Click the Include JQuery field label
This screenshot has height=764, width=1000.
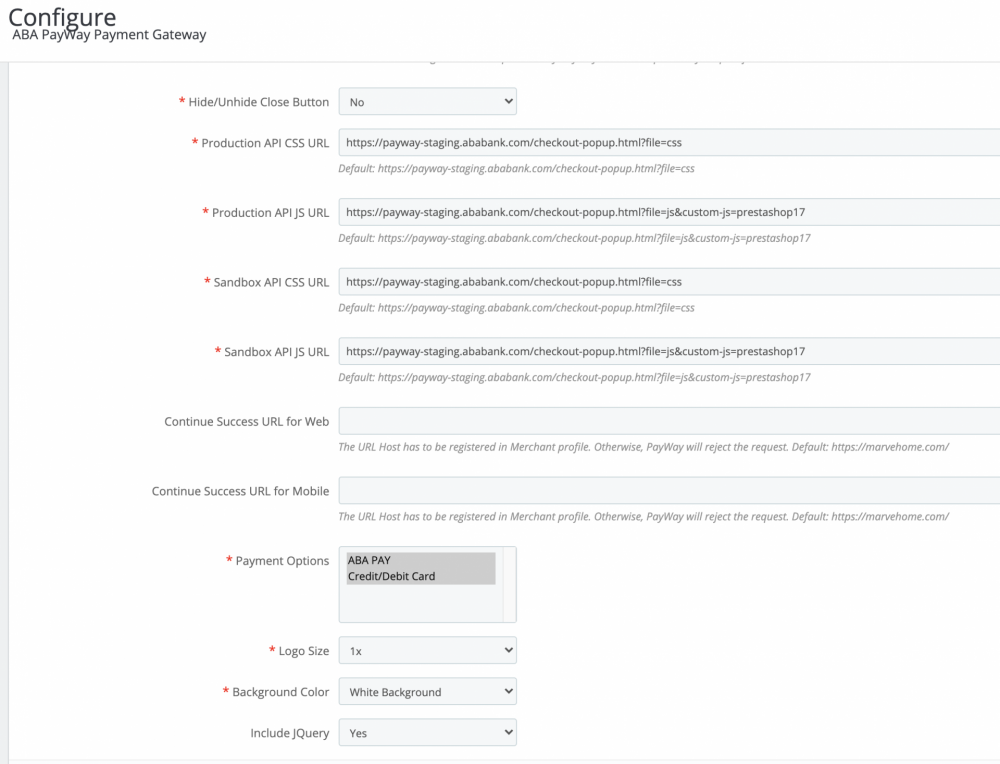tap(289, 732)
